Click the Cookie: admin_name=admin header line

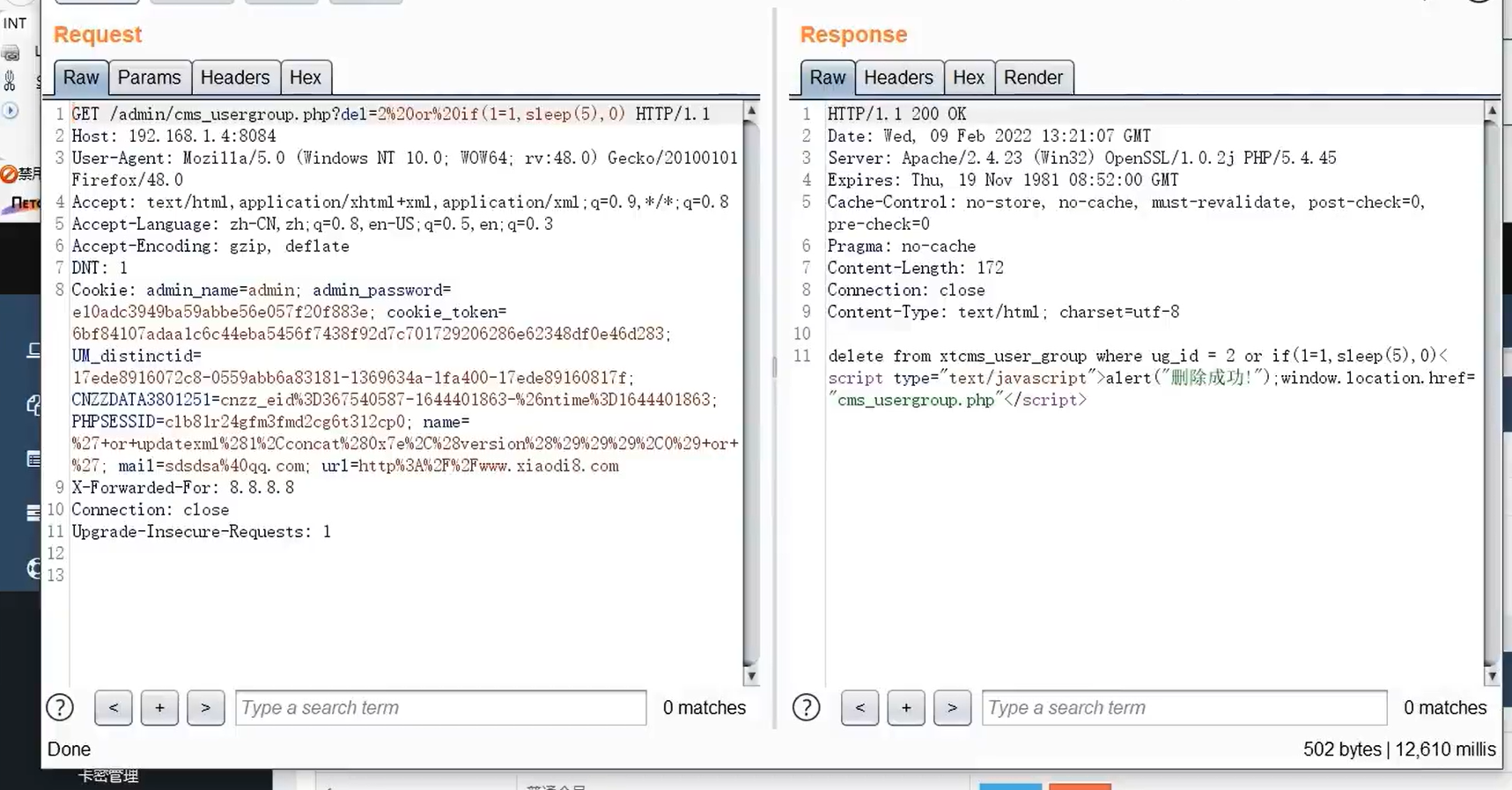[262, 290]
